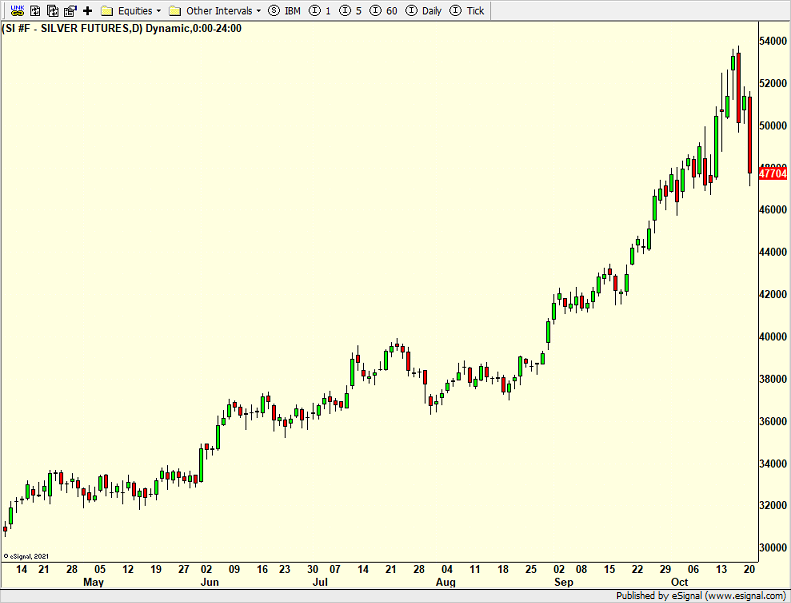This screenshot has height=603, width=791.
Task: Expand the Equities dropdown arrow
Action: [x=158, y=10]
